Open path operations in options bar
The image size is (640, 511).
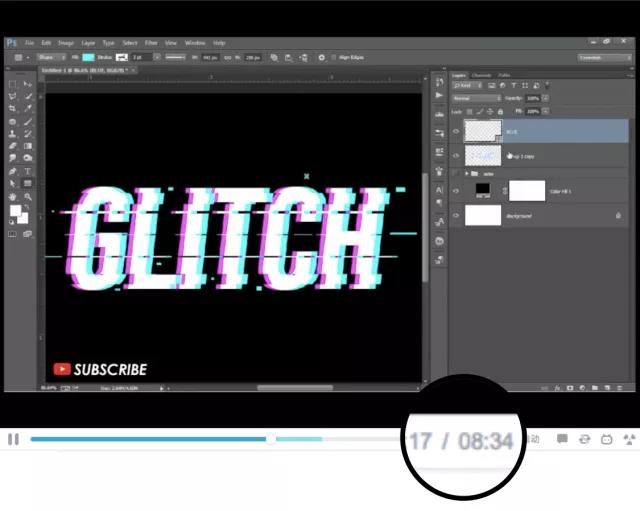pyautogui.click(x=274, y=58)
